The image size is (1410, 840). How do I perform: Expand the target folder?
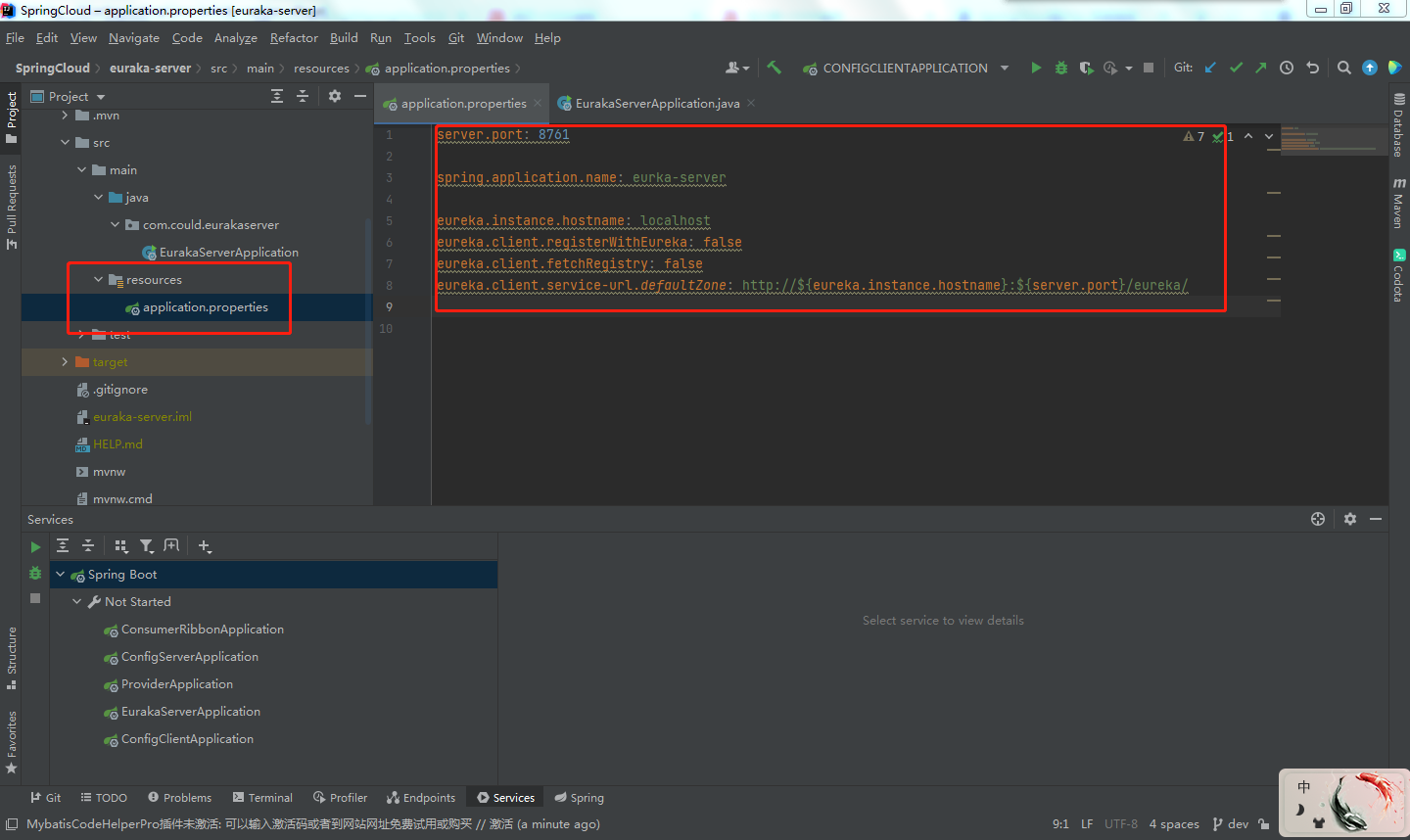(66, 362)
